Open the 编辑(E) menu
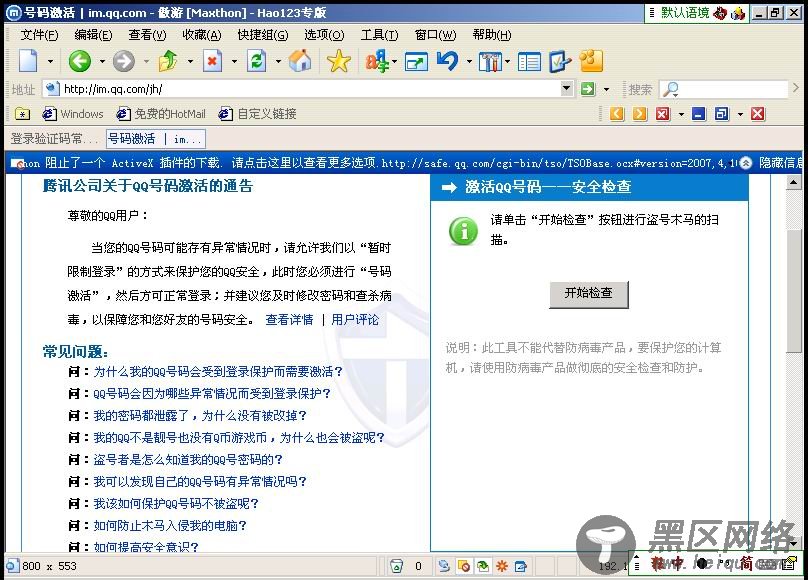 click(93, 35)
